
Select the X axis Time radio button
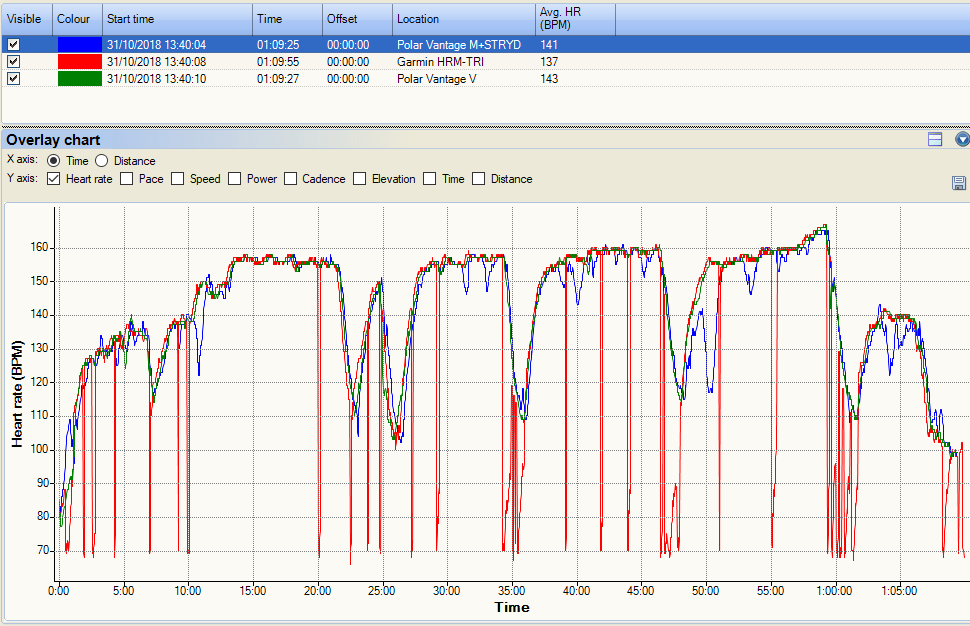[54, 161]
